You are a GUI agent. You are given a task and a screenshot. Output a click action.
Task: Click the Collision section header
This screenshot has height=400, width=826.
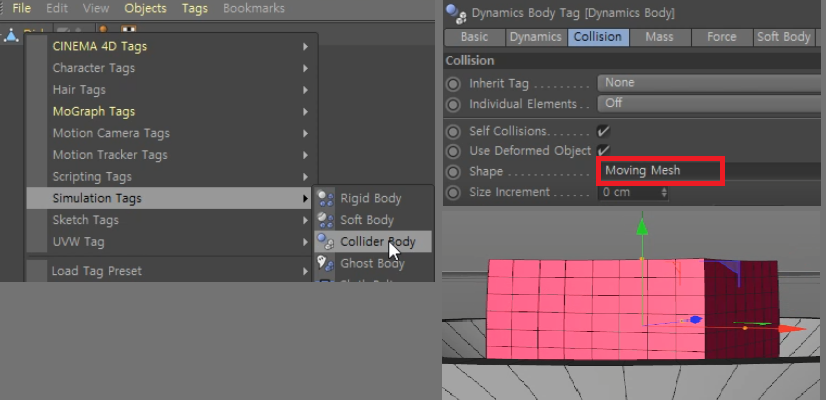[634, 61]
